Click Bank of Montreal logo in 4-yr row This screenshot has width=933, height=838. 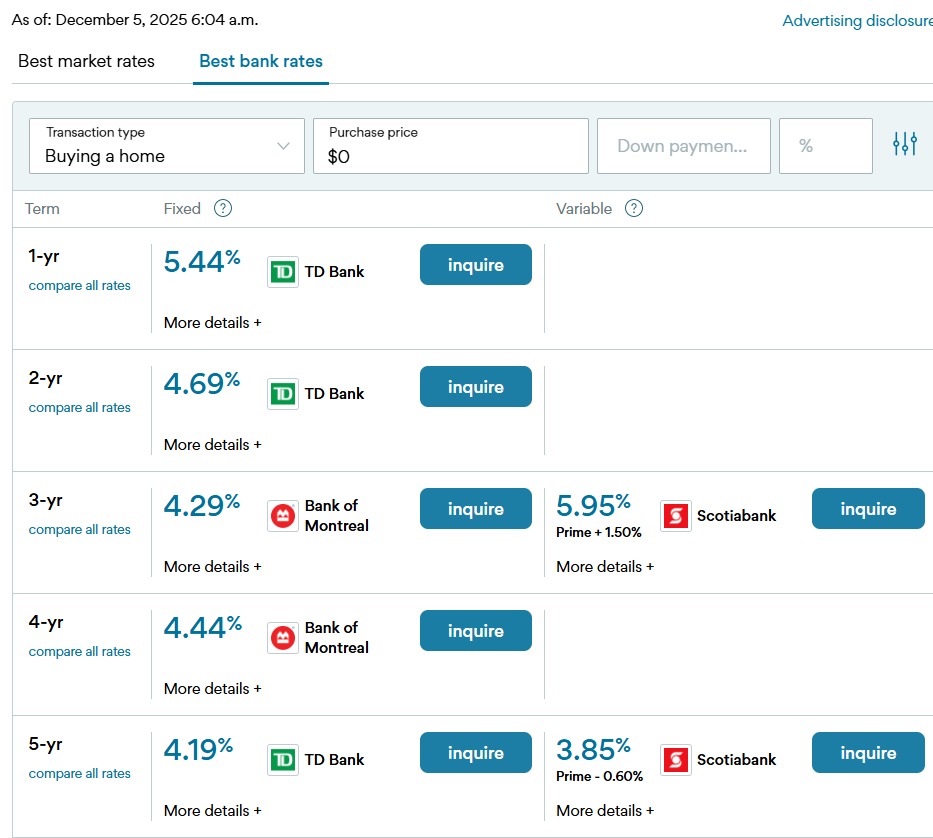283,638
